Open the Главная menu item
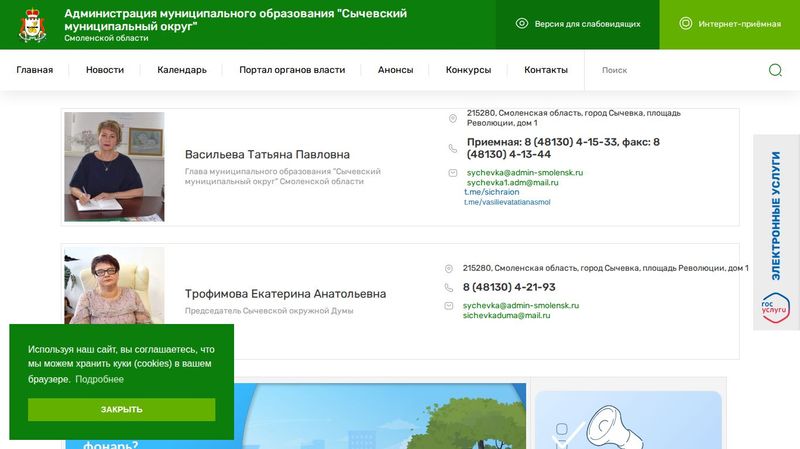Screen dimensions: 800x449 click(x=35, y=70)
